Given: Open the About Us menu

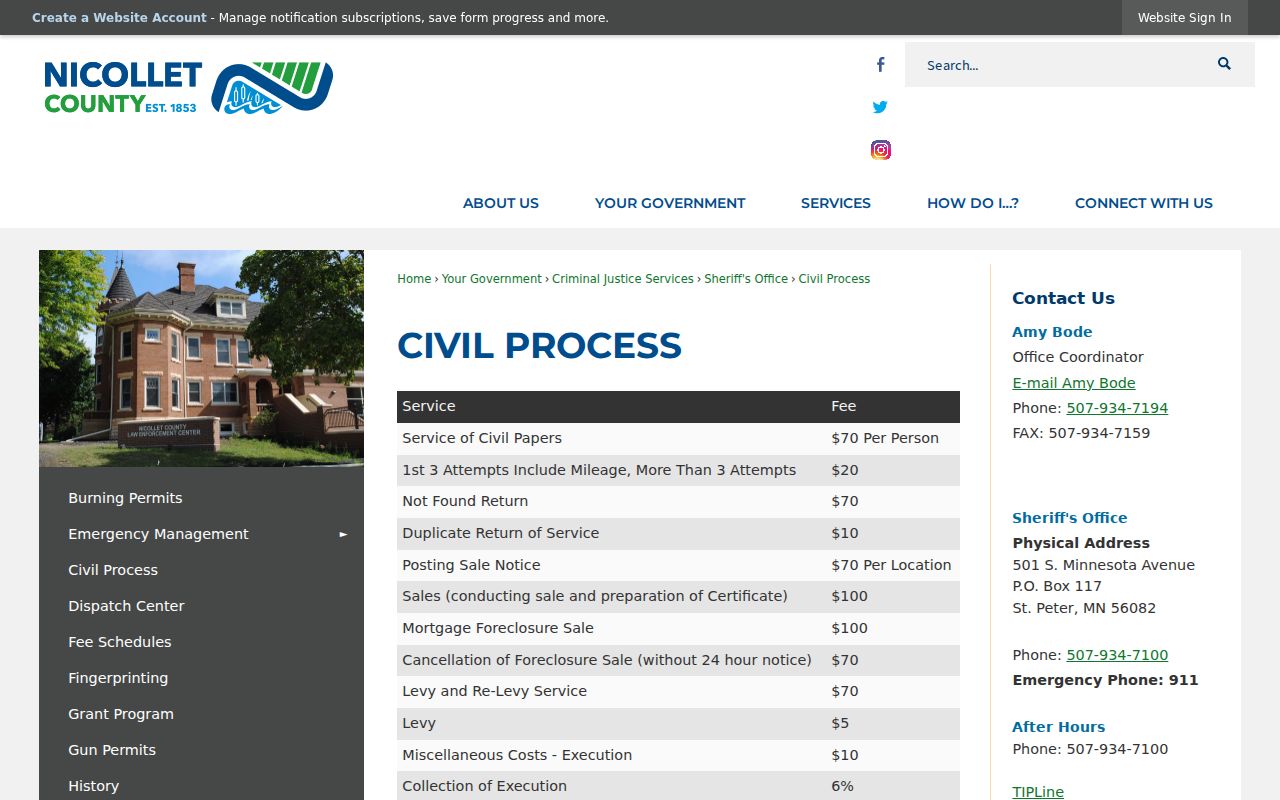Looking at the screenshot, I should 501,203.
